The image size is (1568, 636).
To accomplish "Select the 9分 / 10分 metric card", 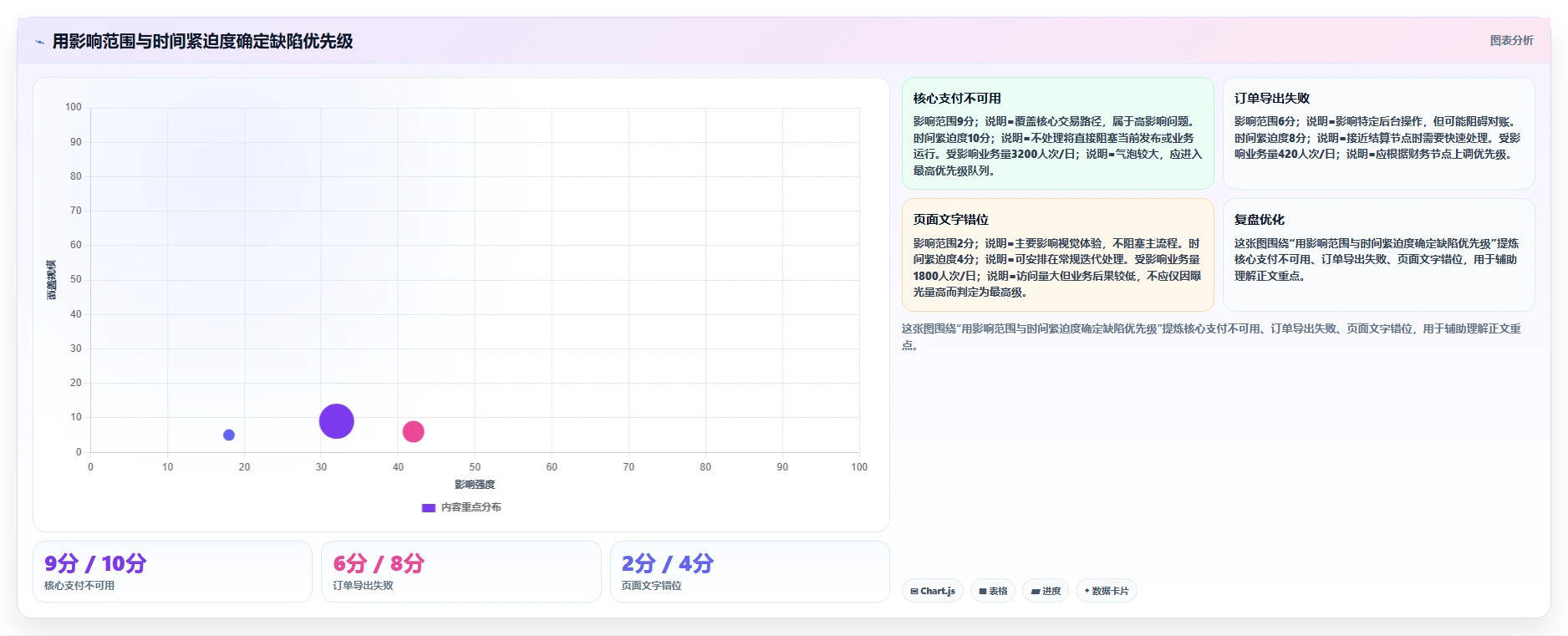I will [172, 572].
